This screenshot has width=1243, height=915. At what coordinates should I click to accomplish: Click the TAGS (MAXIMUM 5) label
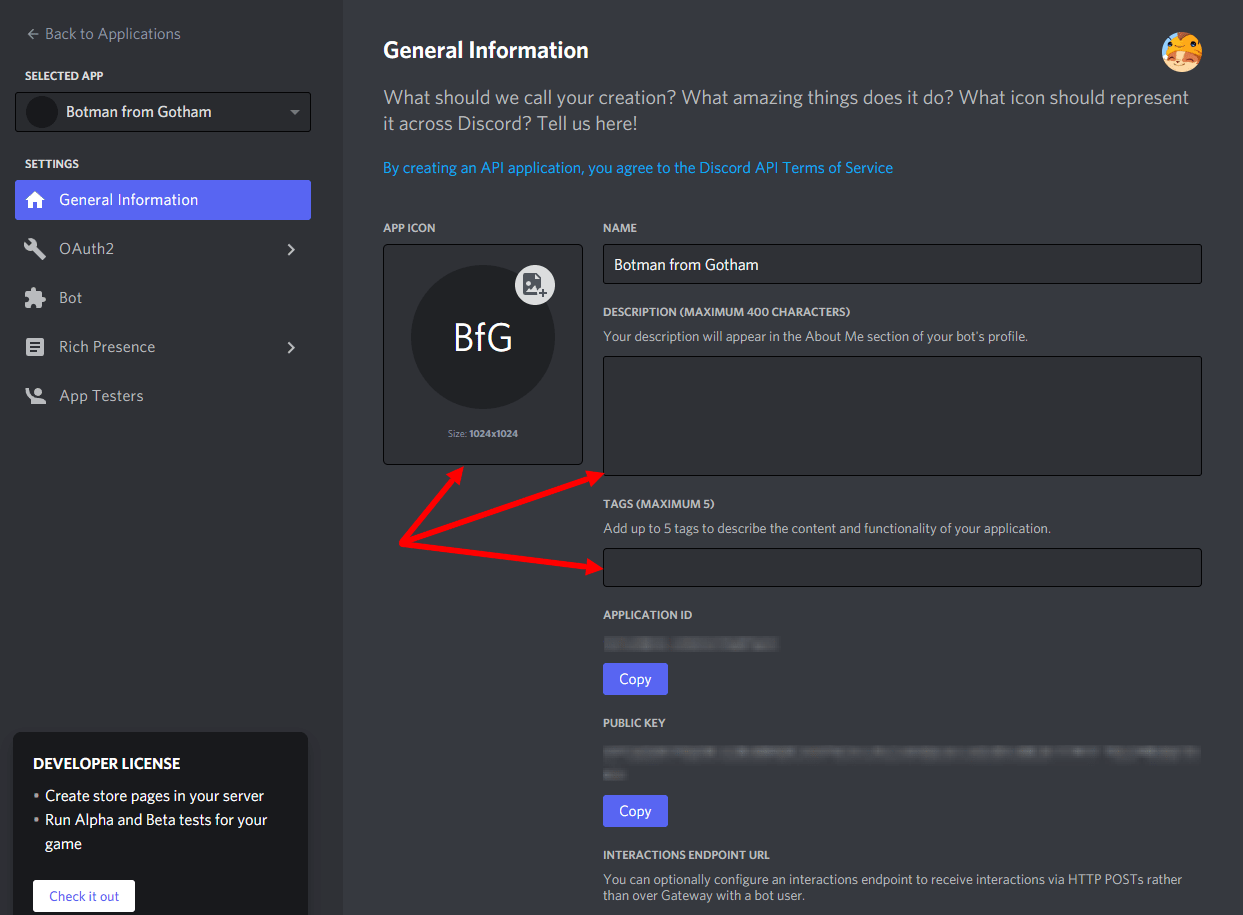click(x=659, y=504)
